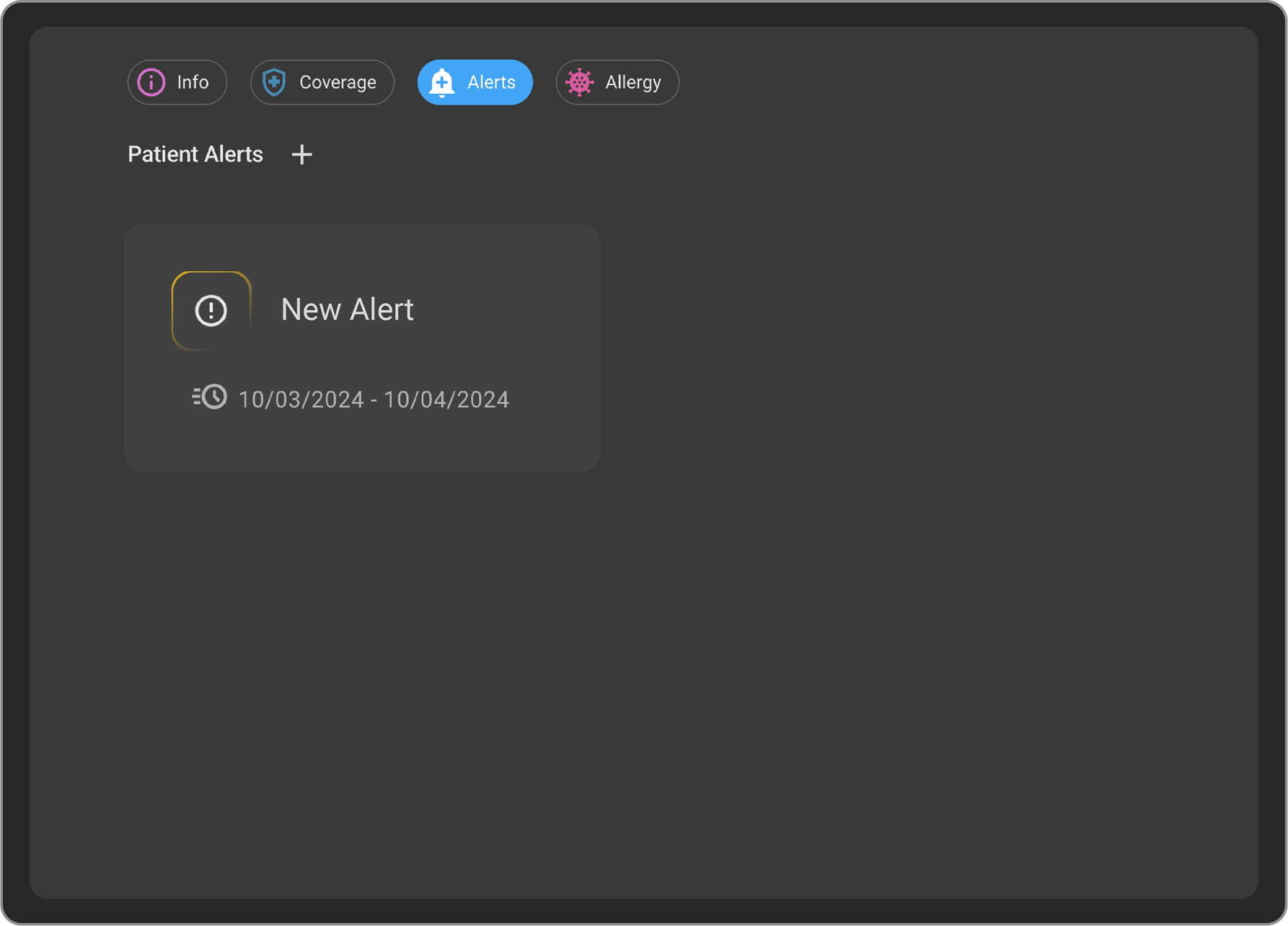Screen dimensions: 1288x926
Task: Switch to the Info tab
Action: pos(177,82)
